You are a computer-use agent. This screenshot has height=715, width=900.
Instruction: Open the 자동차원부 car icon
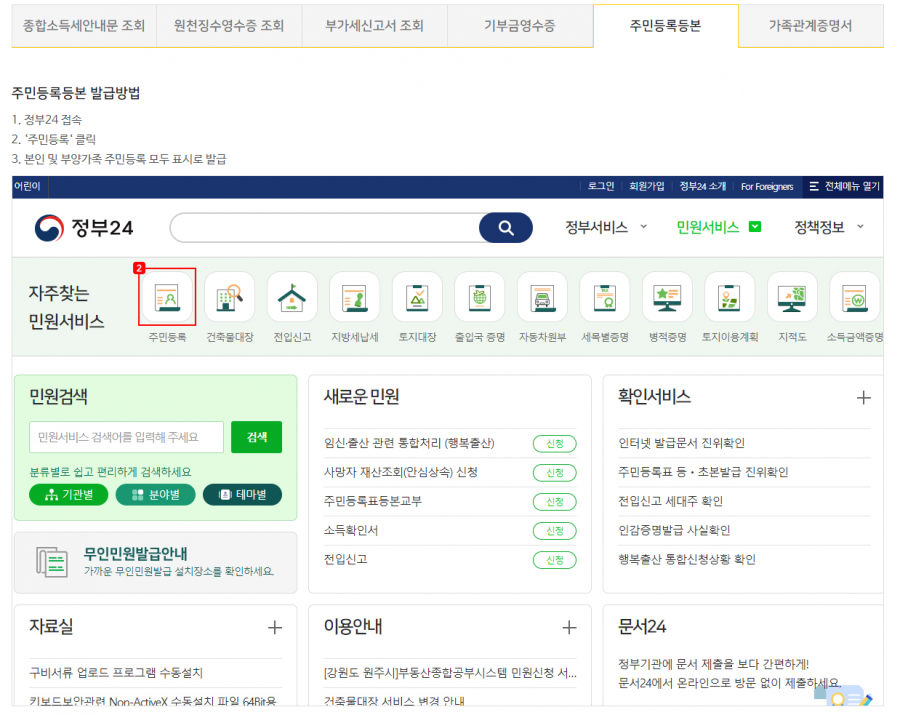tap(542, 297)
